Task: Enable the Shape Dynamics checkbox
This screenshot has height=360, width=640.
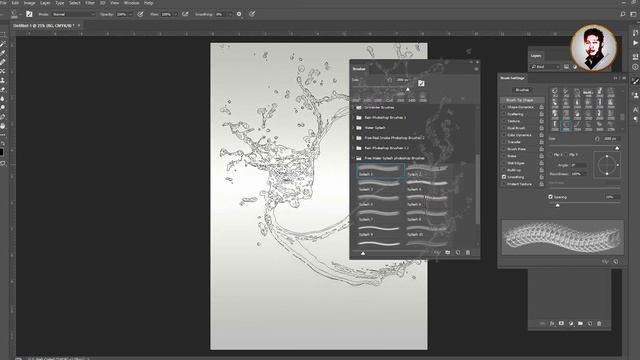Action: (504, 107)
